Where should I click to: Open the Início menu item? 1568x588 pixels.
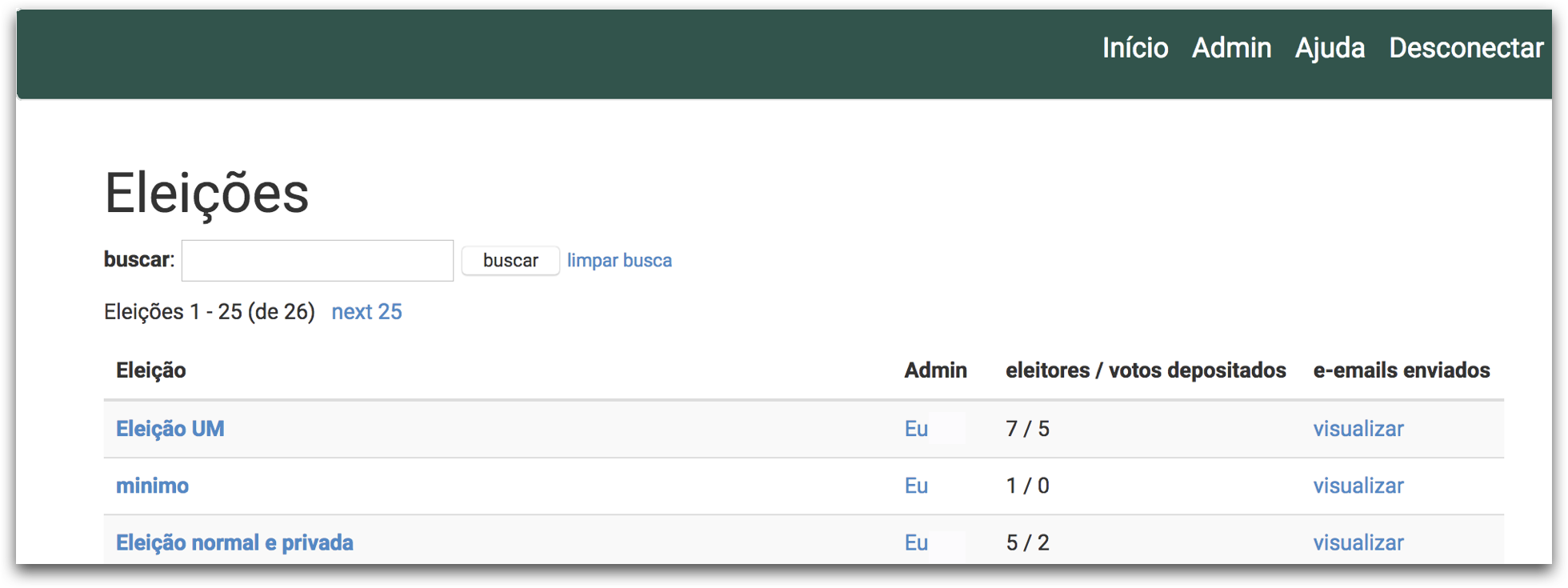pyautogui.click(x=1135, y=48)
